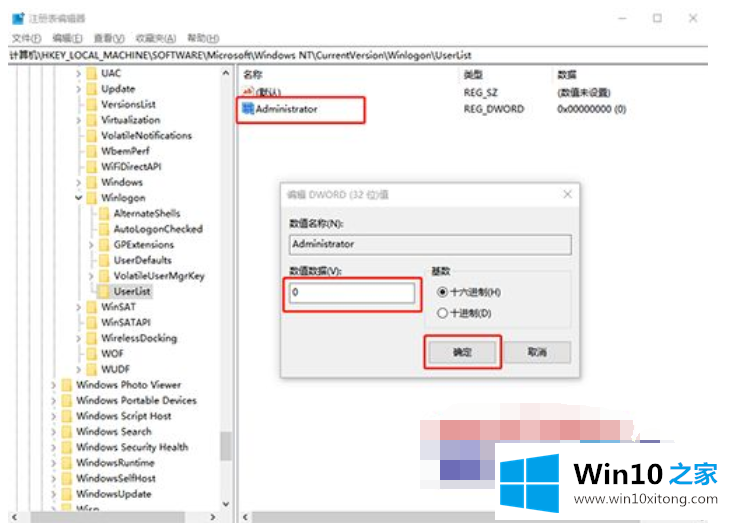Expand the UAC tree node

tap(79, 74)
